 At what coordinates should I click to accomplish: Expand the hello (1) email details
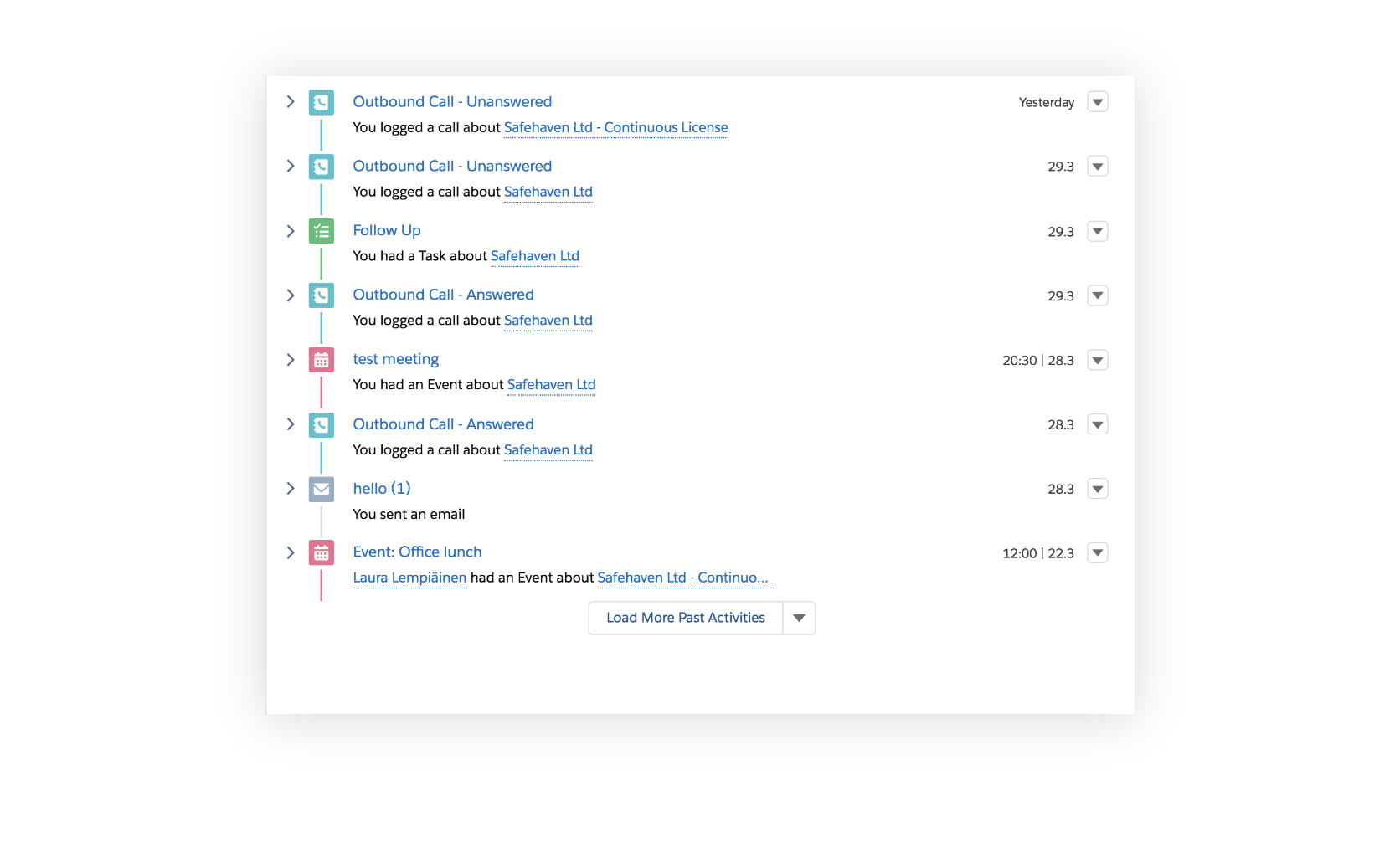point(291,489)
